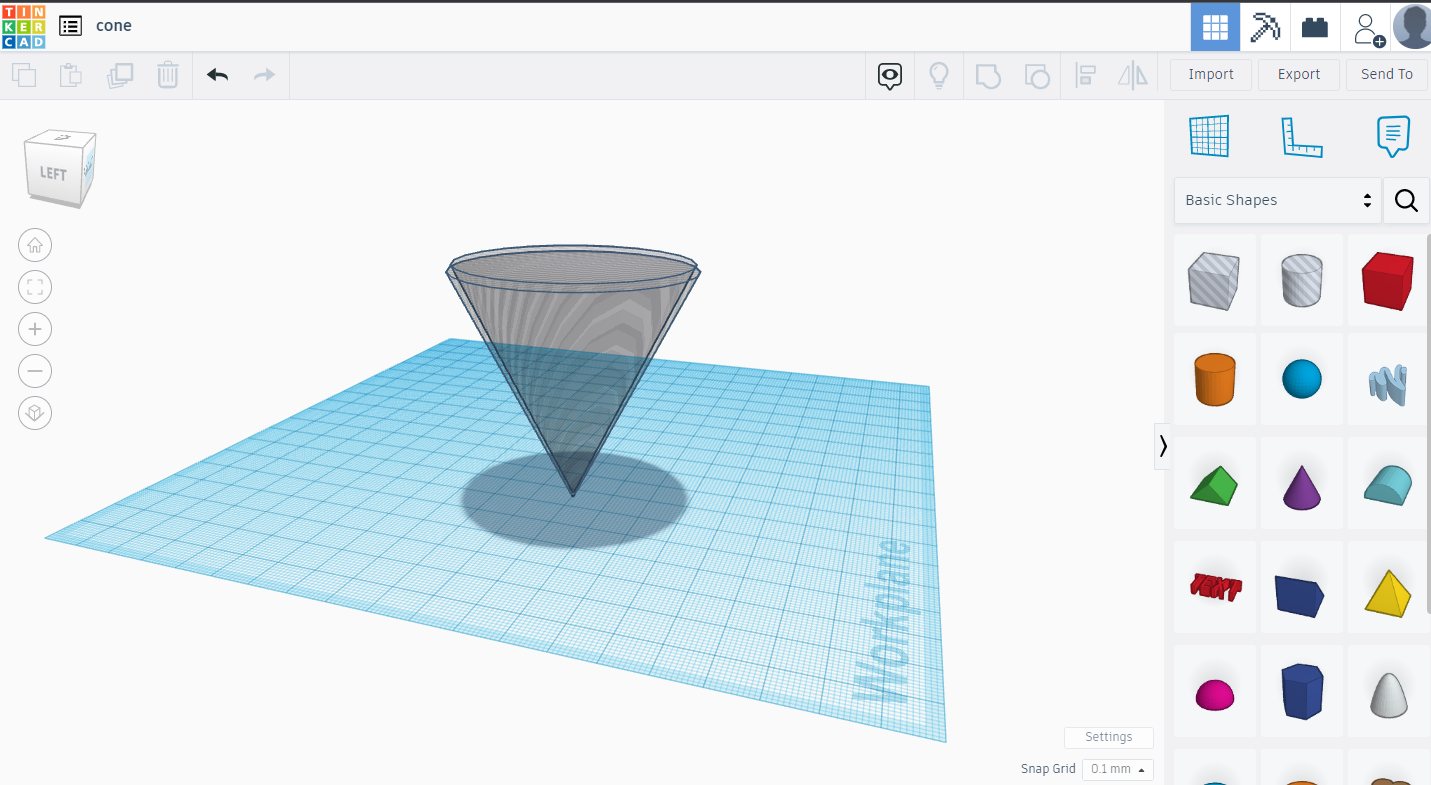The height and width of the screenshot is (785, 1431).
Task: Click the Import button
Action: point(1211,74)
